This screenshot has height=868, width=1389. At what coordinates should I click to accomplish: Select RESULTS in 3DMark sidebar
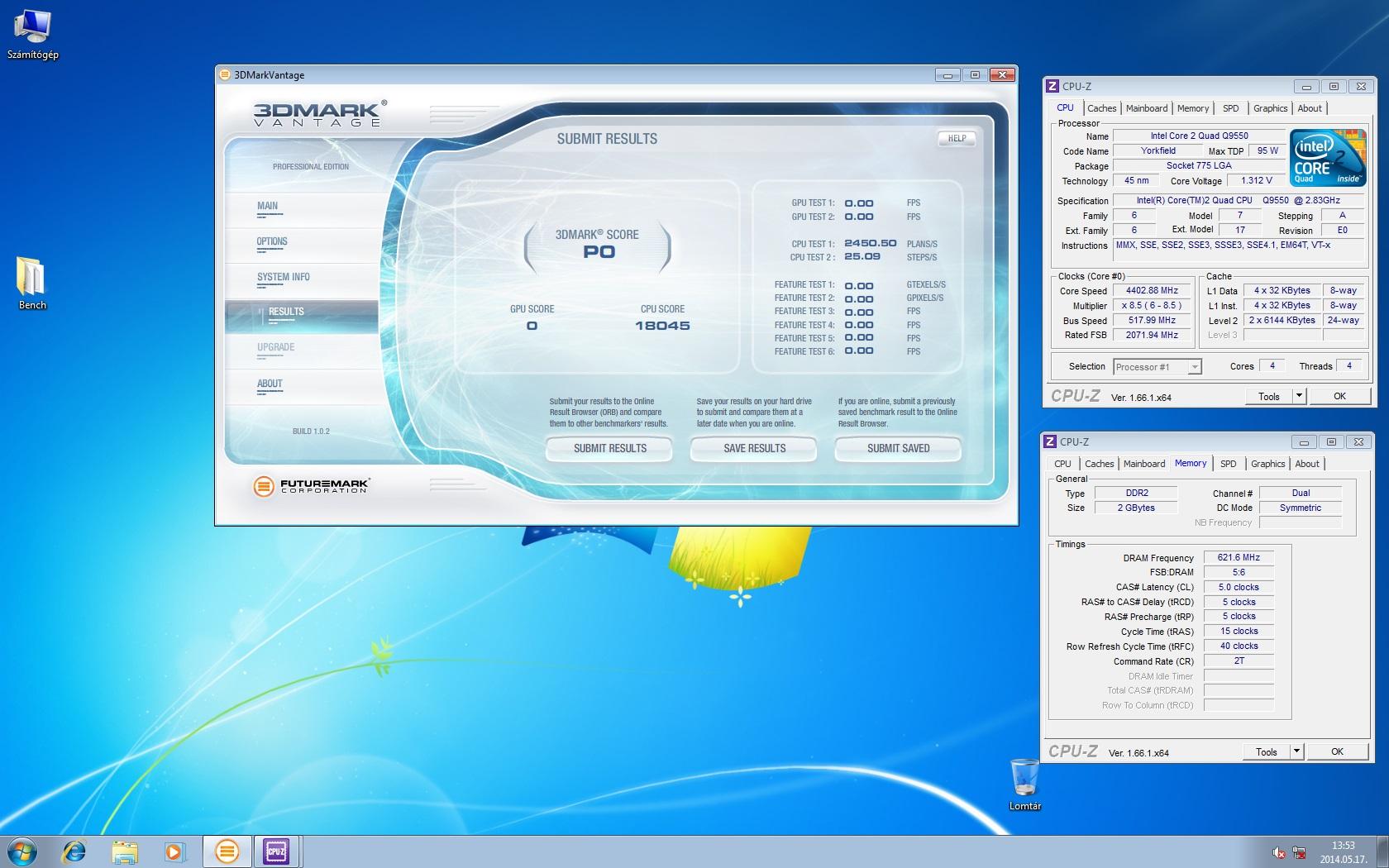click(301, 317)
